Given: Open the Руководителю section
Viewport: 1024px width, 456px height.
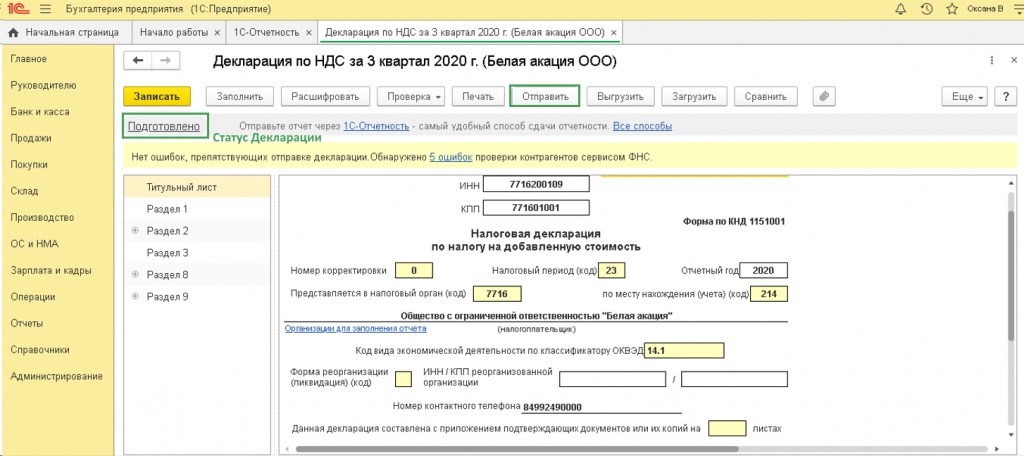Looking at the screenshot, I should point(44,85).
